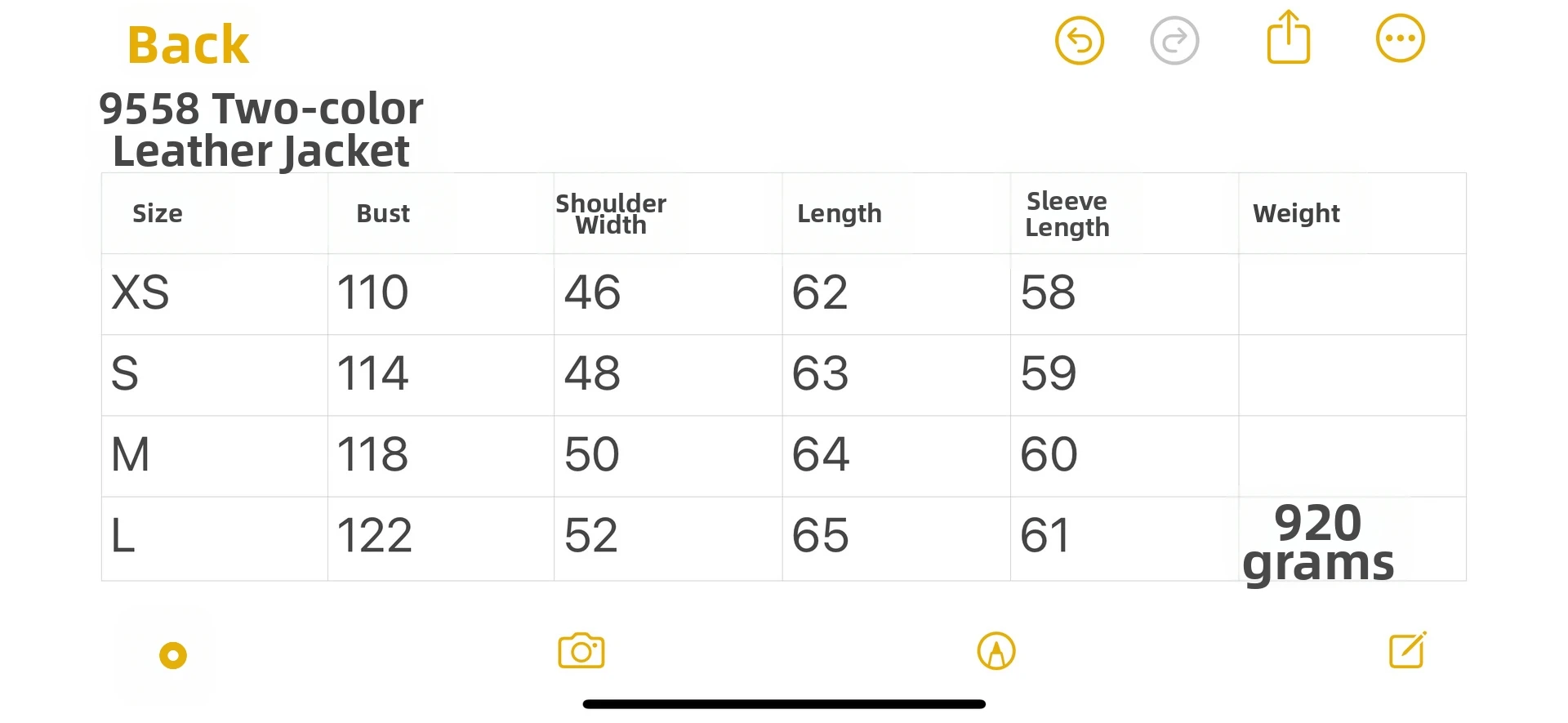This screenshot has height=723, width=1568.
Task: Select the Size column header cell
Action: coord(158,213)
